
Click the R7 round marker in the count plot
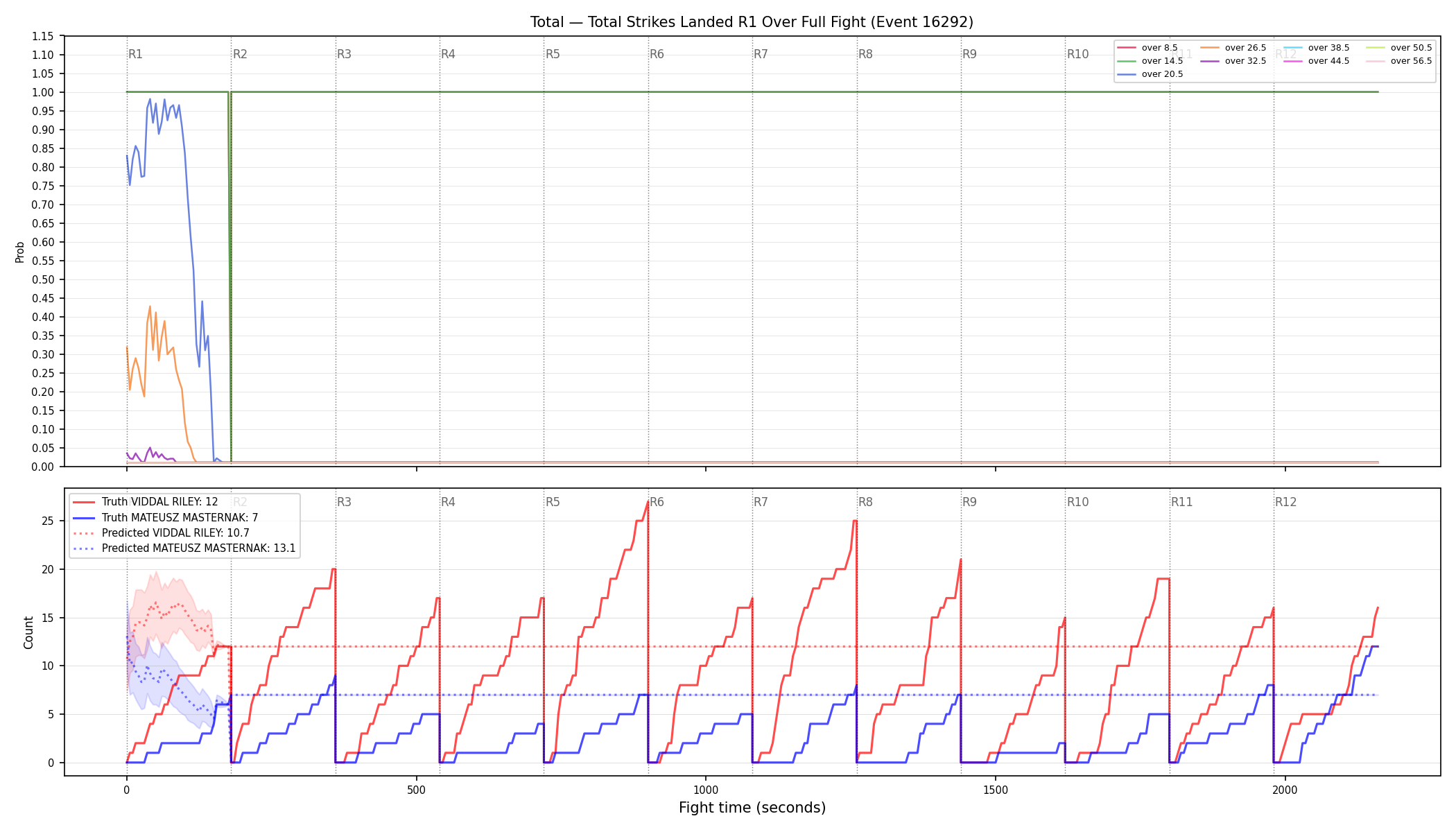761,502
